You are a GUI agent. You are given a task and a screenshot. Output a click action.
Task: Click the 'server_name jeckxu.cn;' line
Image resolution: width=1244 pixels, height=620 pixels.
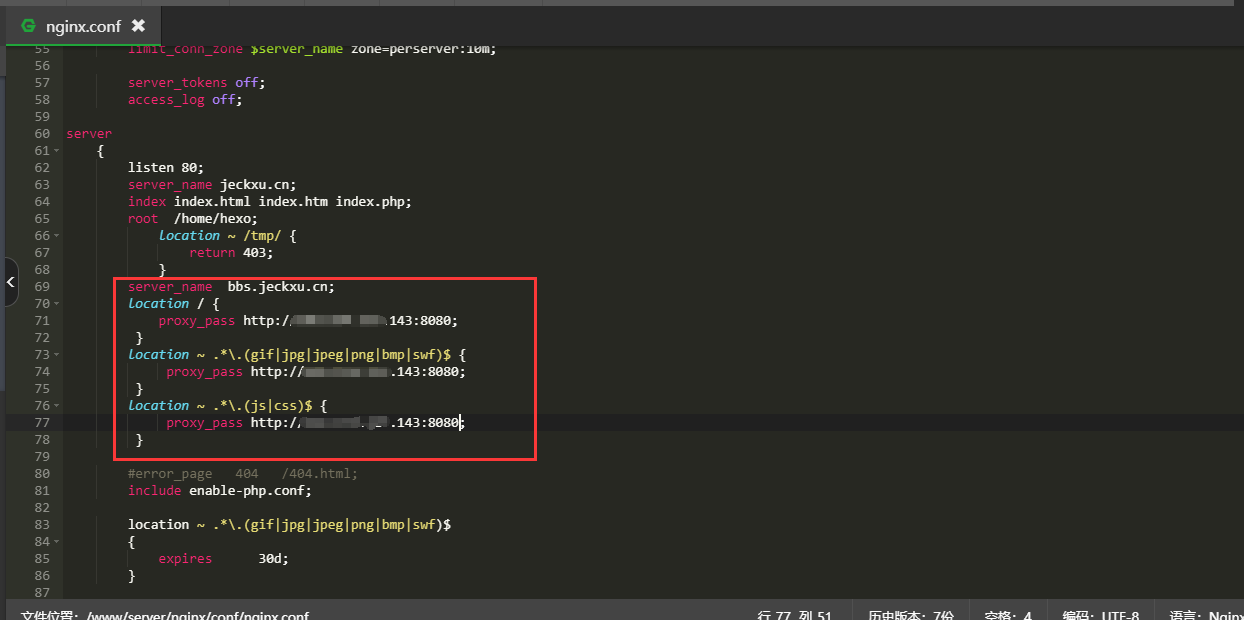point(212,184)
